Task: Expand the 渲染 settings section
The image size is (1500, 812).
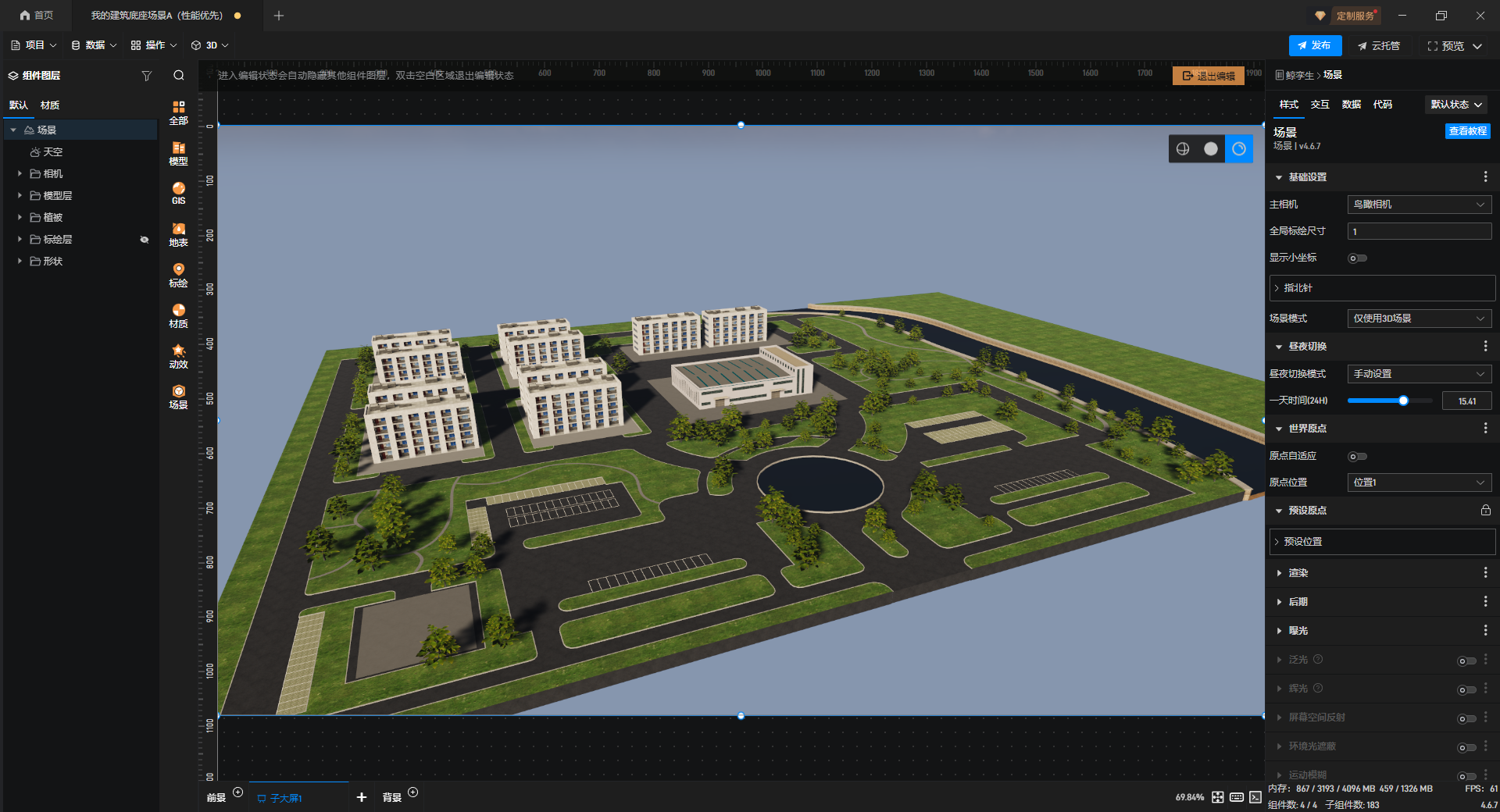Action: click(1298, 573)
